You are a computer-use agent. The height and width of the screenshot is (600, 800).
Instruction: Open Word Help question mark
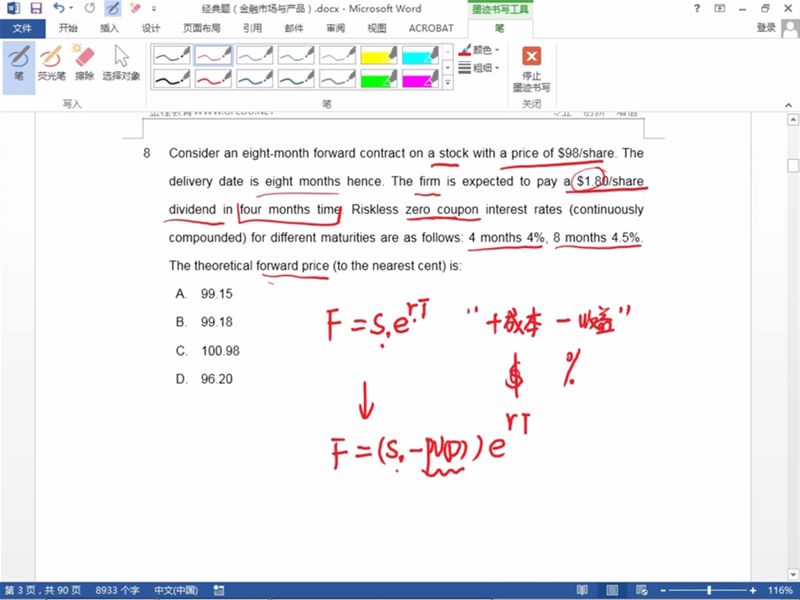pyautogui.click(x=696, y=8)
